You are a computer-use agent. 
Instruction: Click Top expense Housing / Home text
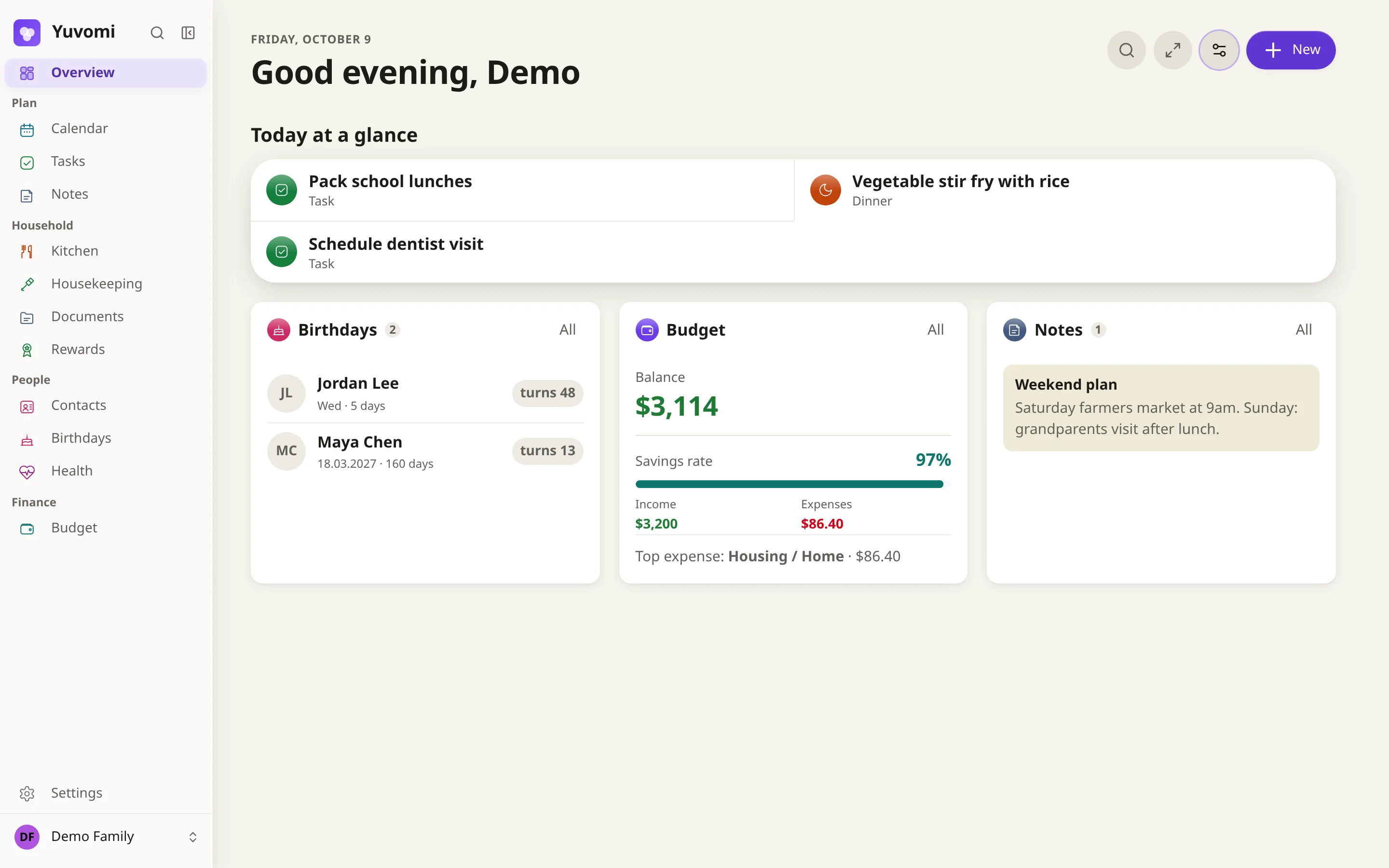[x=767, y=556]
